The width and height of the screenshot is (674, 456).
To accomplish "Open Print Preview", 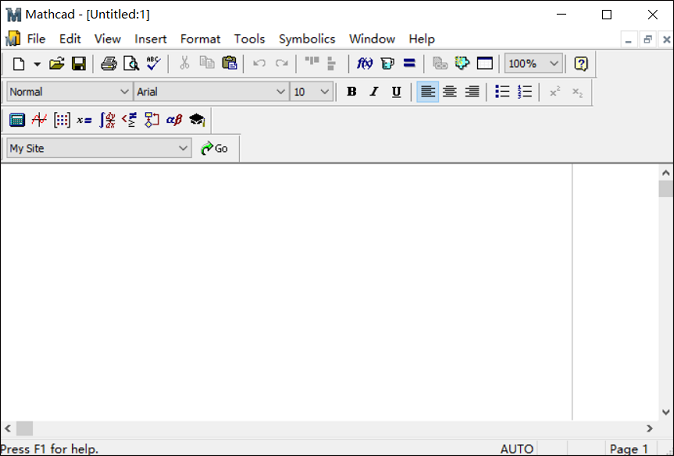I will point(131,64).
